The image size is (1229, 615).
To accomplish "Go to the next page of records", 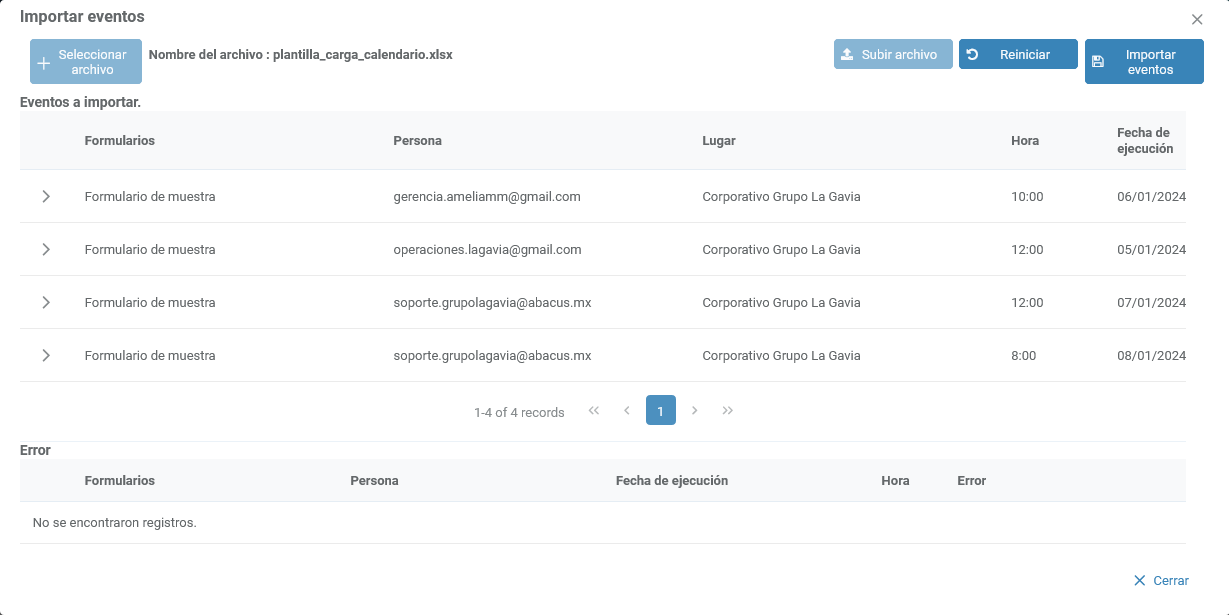I will (694, 411).
